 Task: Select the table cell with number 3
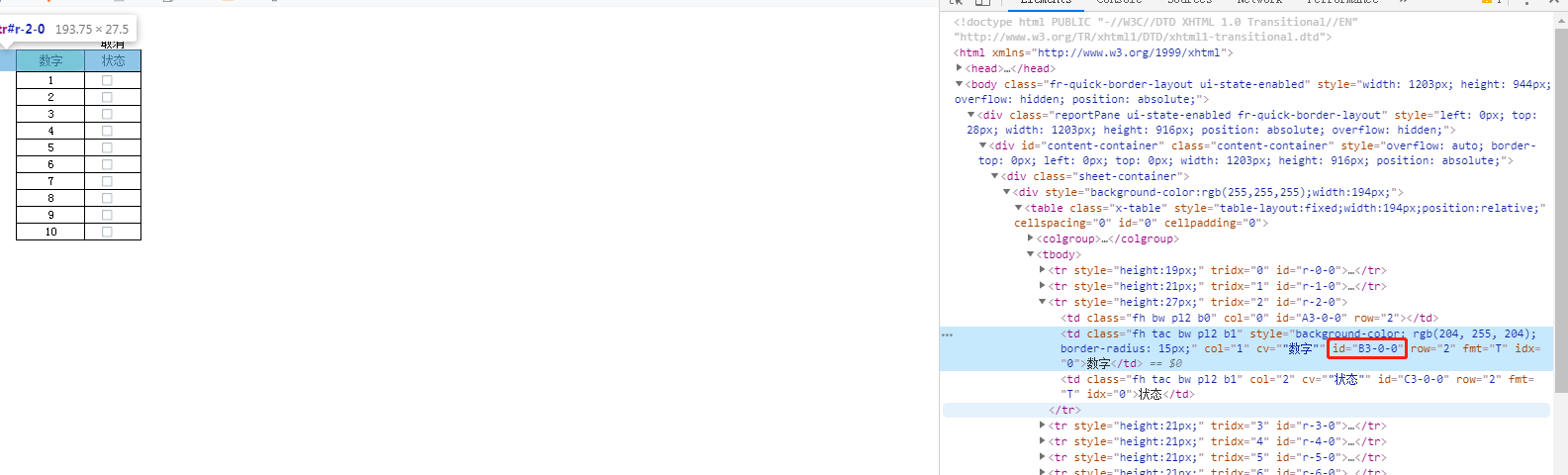point(50,114)
